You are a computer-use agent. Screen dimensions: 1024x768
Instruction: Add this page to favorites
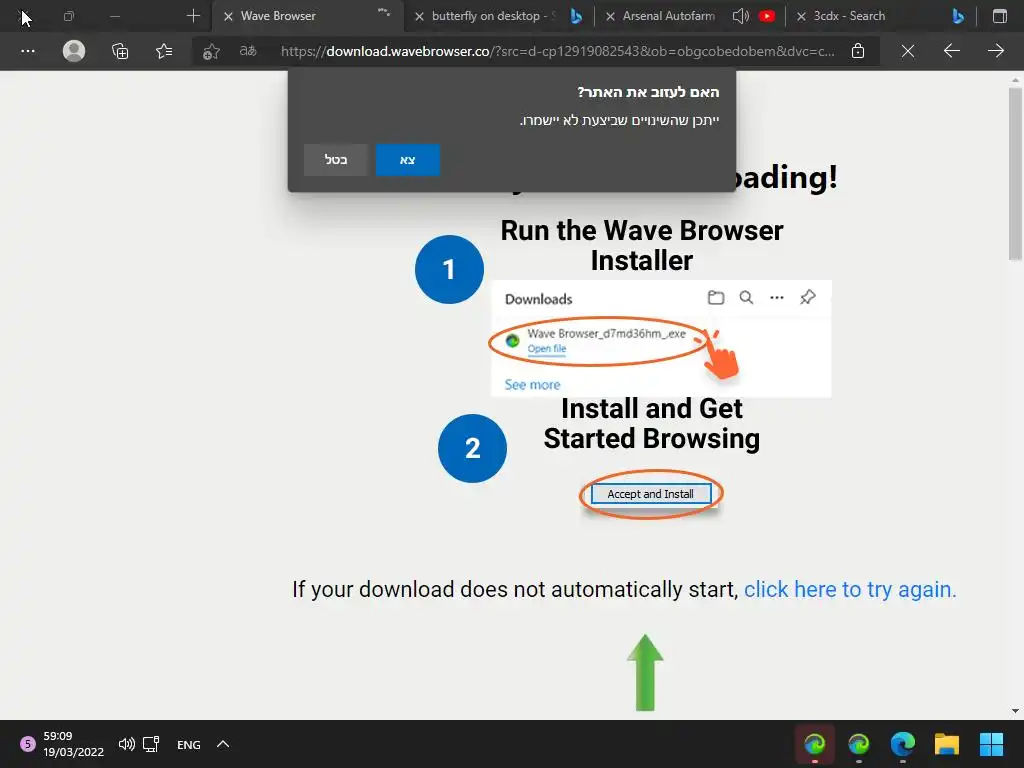coord(211,52)
